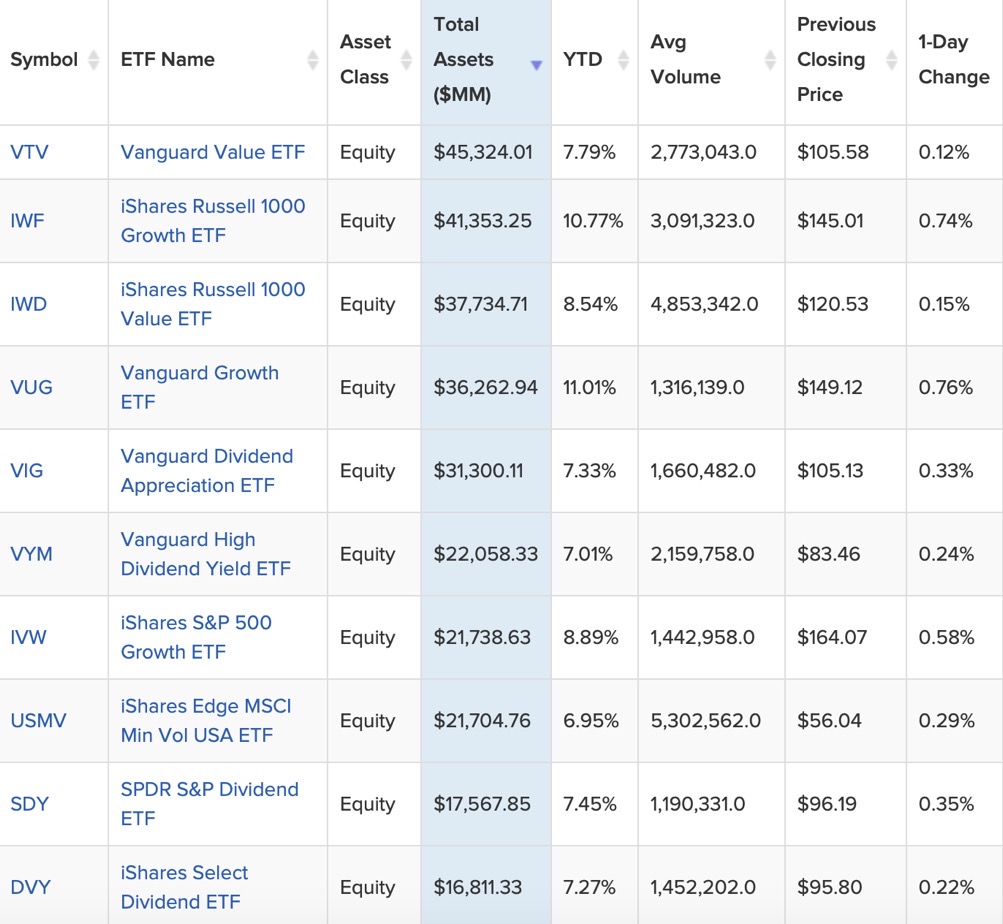Select total assets value $21,738.63
Image resolution: width=1003 pixels, height=924 pixels.
point(482,637)
